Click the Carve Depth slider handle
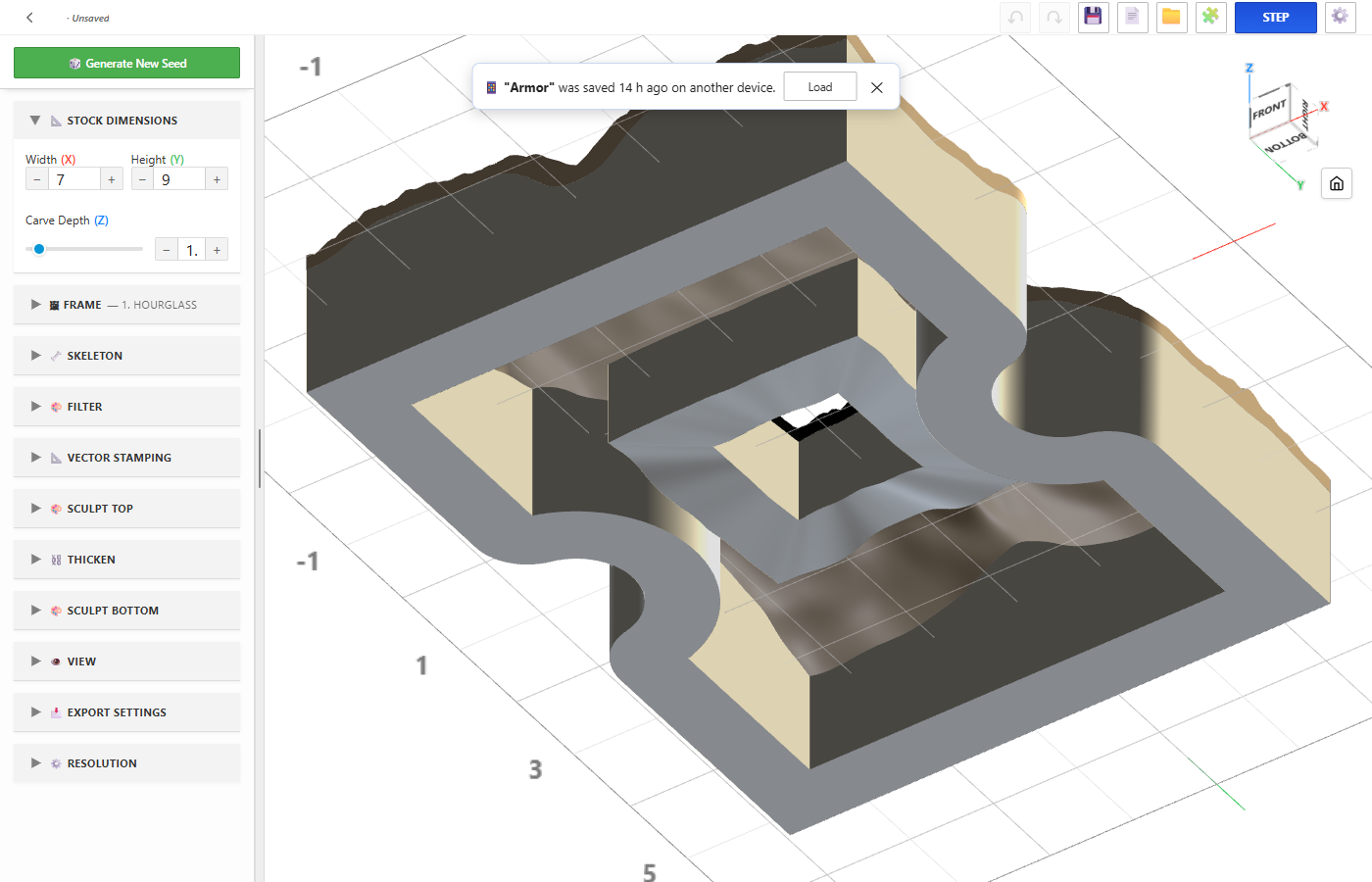 [39, 249]
